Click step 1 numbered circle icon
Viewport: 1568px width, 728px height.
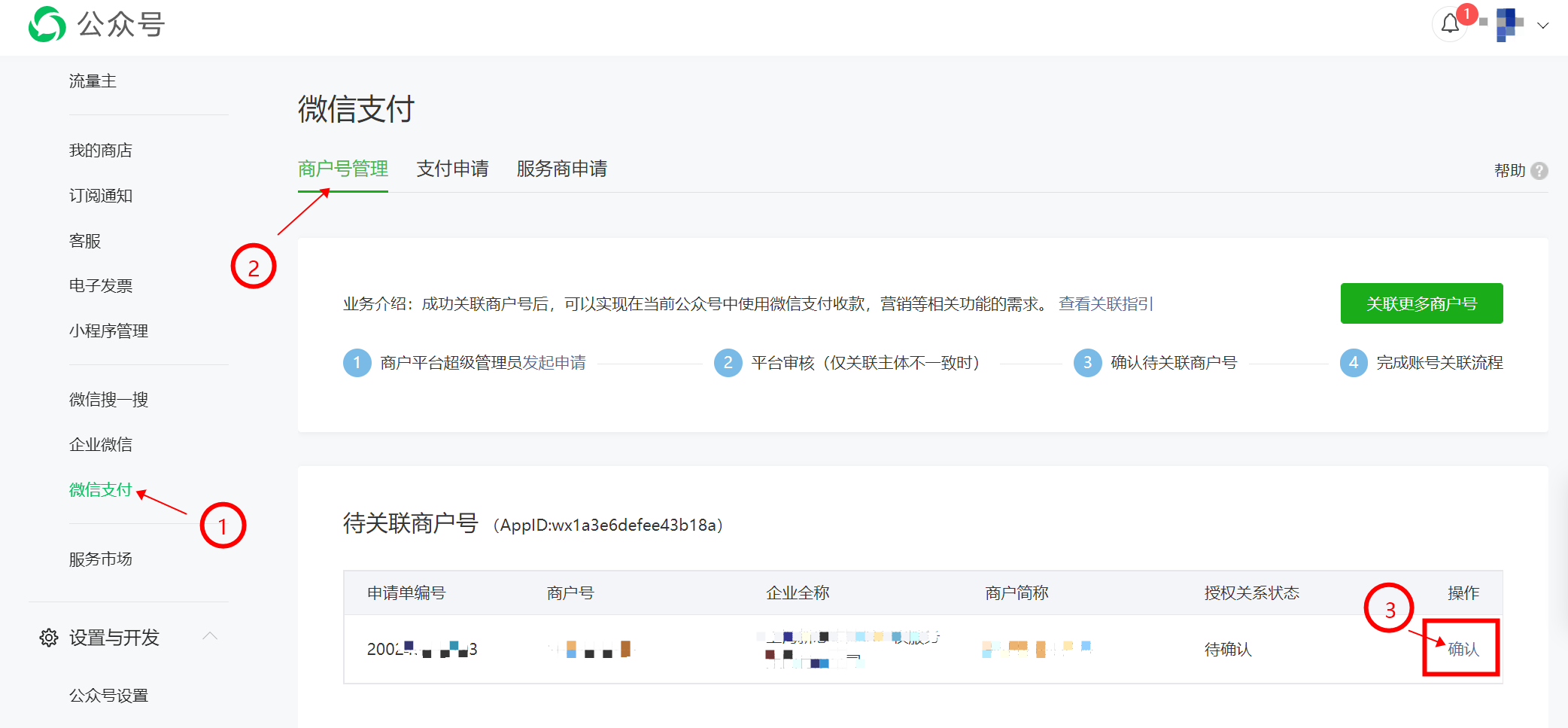357,363
